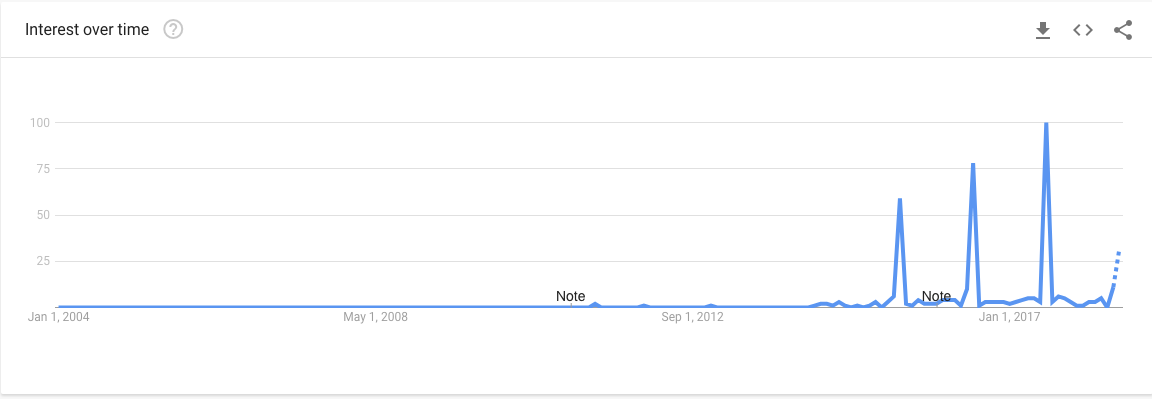
Task: Click the Jan 1, 2017 axis label
Action: [1007, 317]
